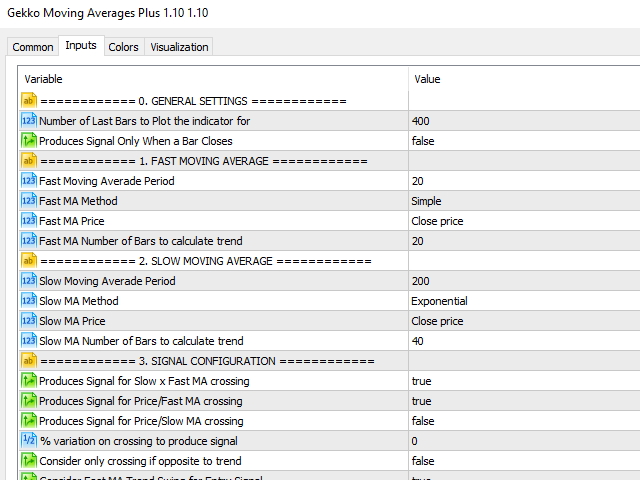Switch to the Colors tab
640x480 pixels.
[124, 47]
